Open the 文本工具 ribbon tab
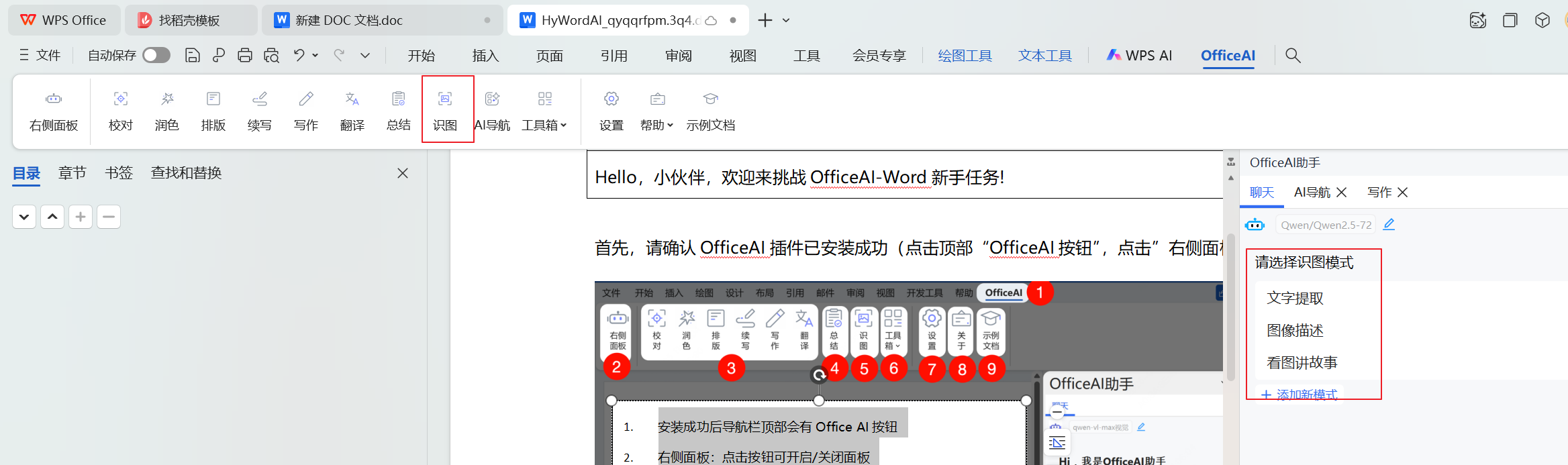The image size is (1568, 465). [1045, 56]
